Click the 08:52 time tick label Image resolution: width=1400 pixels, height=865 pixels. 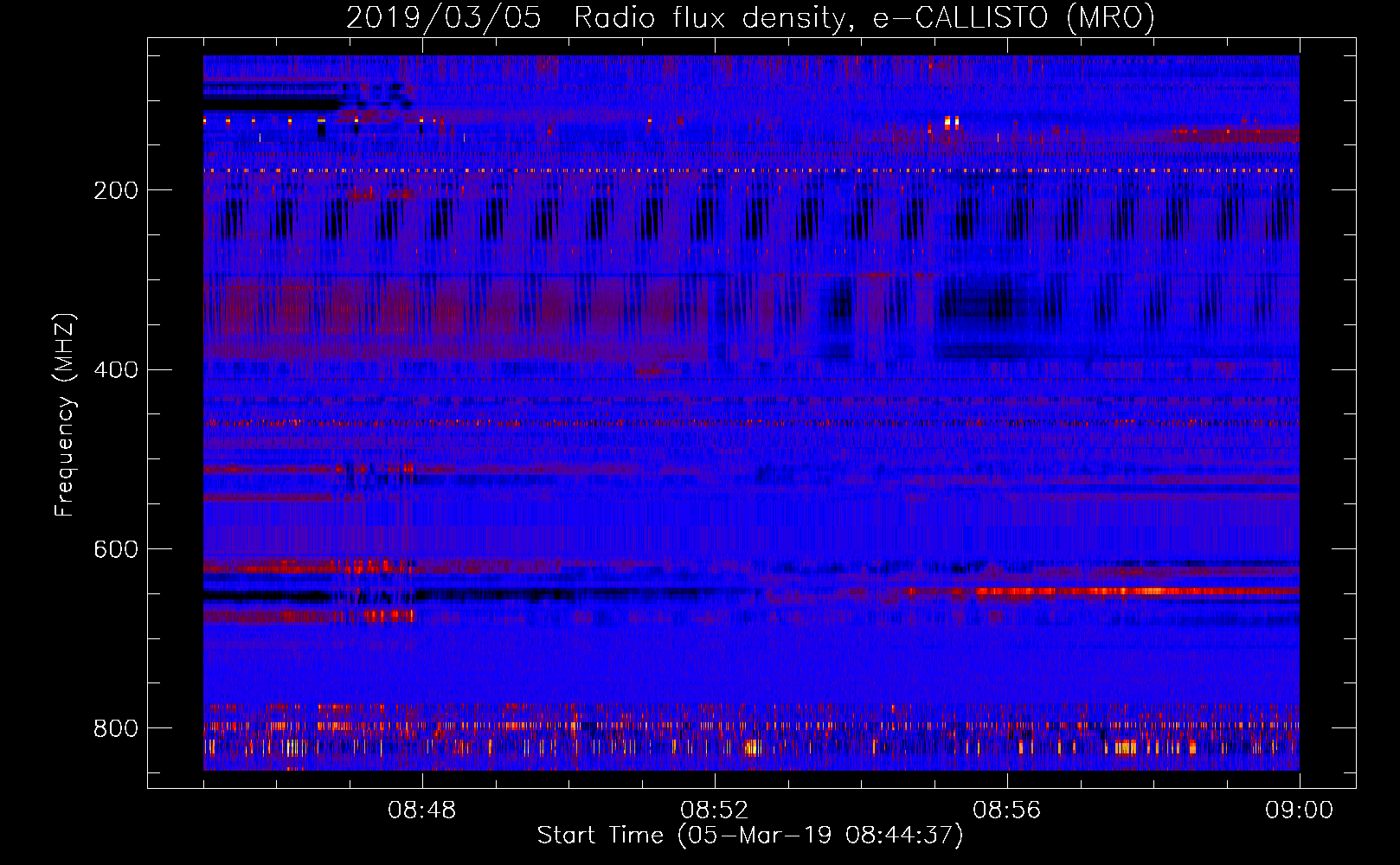(x=714, y=811)
